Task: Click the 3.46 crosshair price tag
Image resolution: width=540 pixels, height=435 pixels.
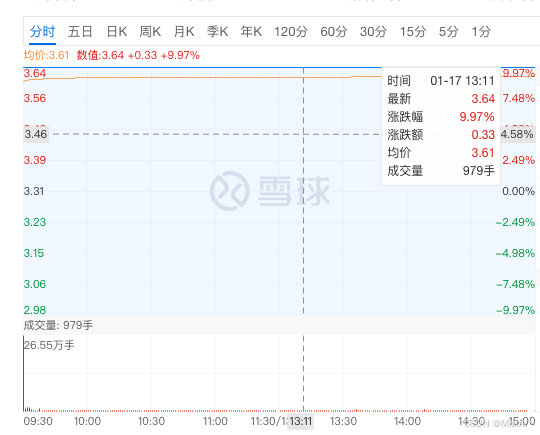Action: click(x=36, y=134)
